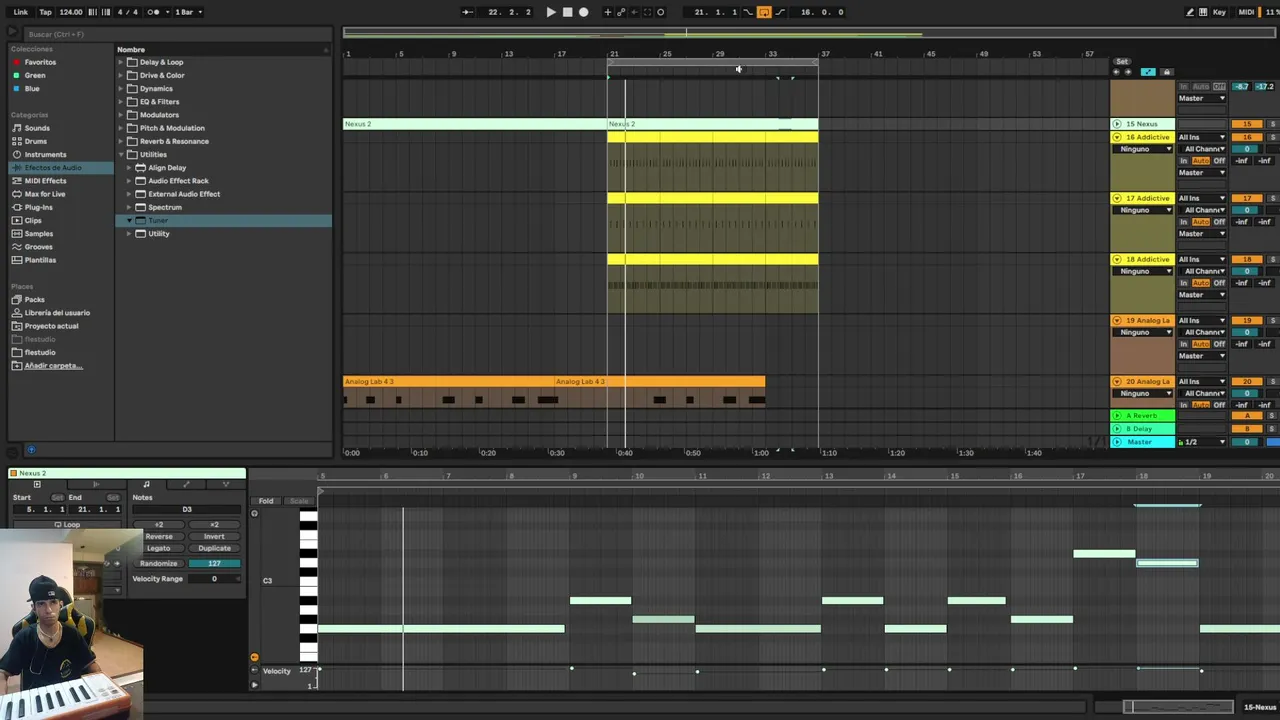Unfold track 17 Addictive

click(1117, 198)
